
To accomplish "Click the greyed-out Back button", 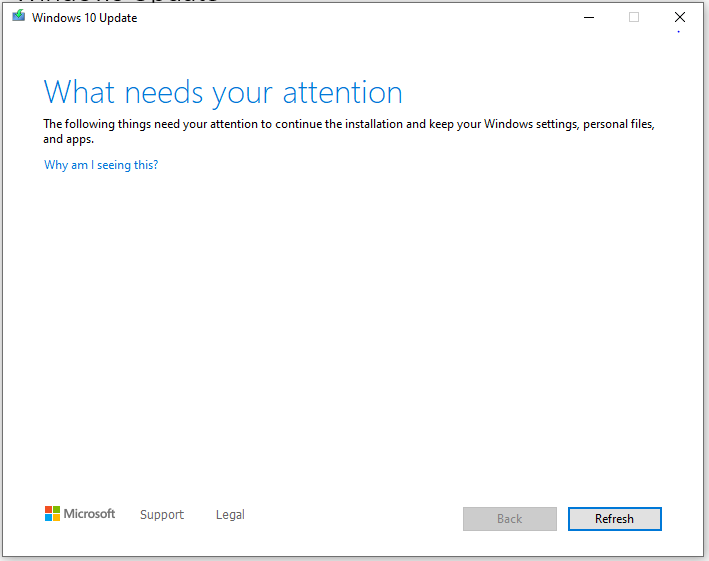I will [510, 519].
